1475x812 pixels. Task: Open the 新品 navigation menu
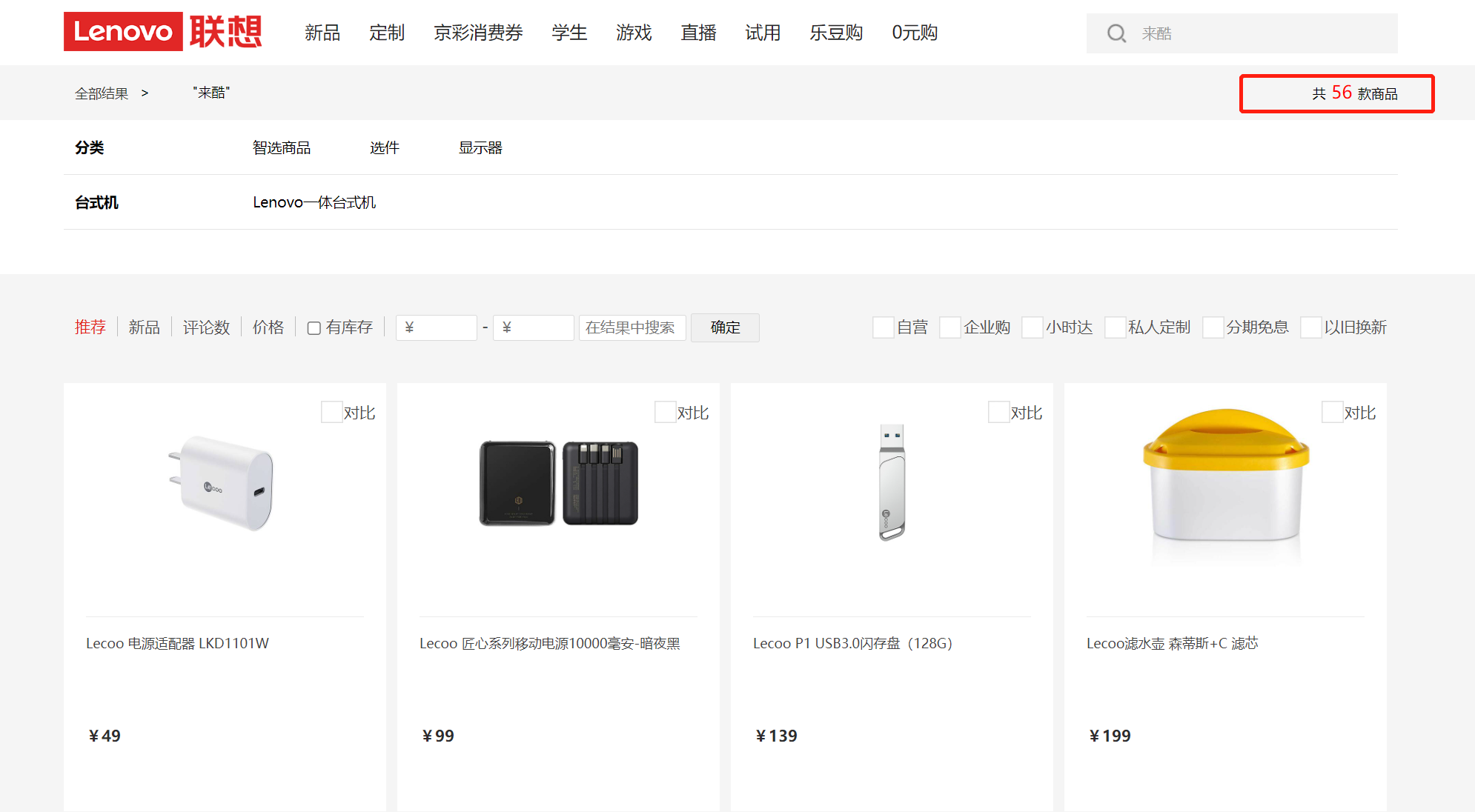click(322, 33)
